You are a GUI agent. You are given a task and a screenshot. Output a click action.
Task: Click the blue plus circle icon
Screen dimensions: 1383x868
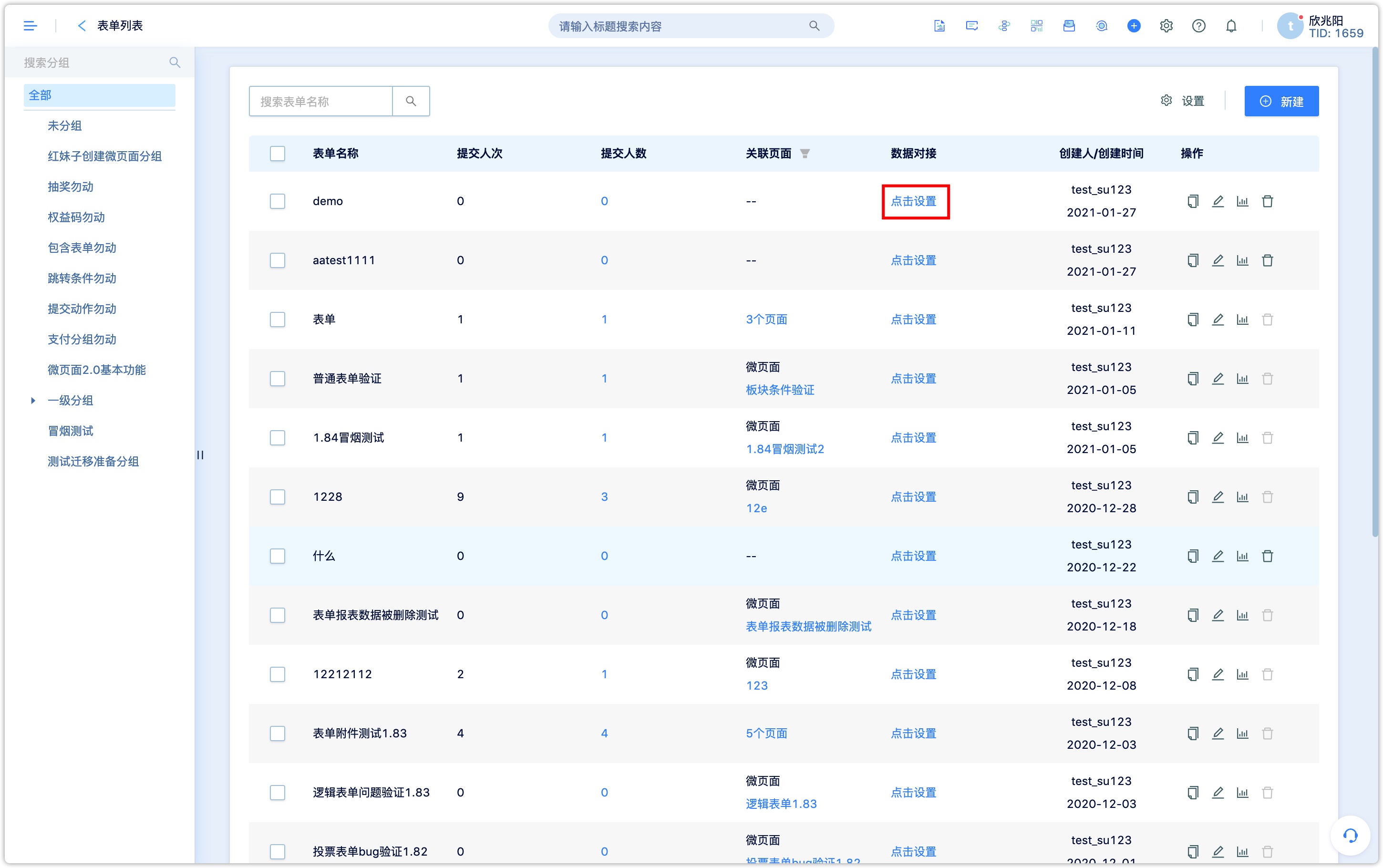coord(1134,26)
